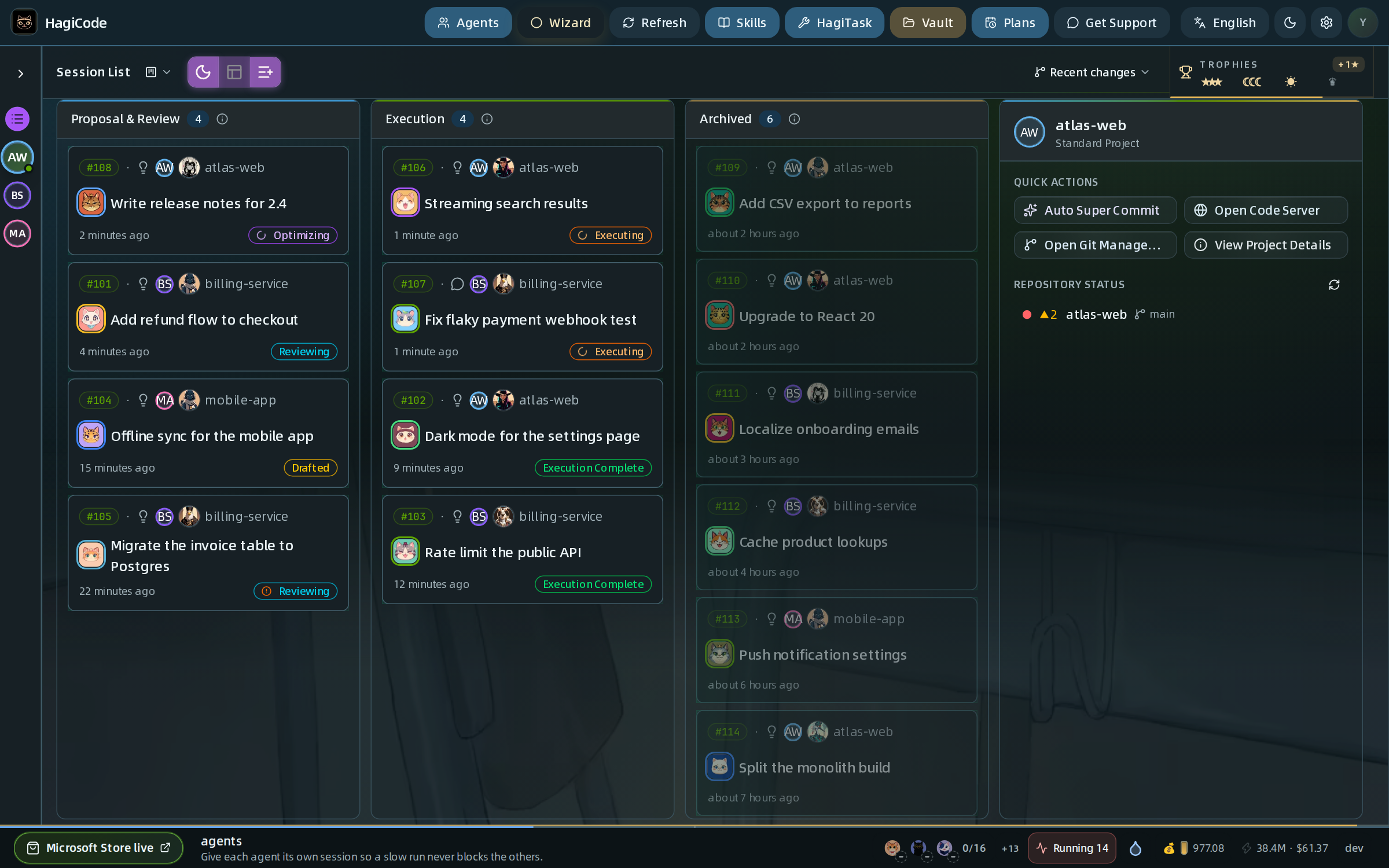
Task: Expand the collapsed left sidebar arrow
Action: coord(21,73)
